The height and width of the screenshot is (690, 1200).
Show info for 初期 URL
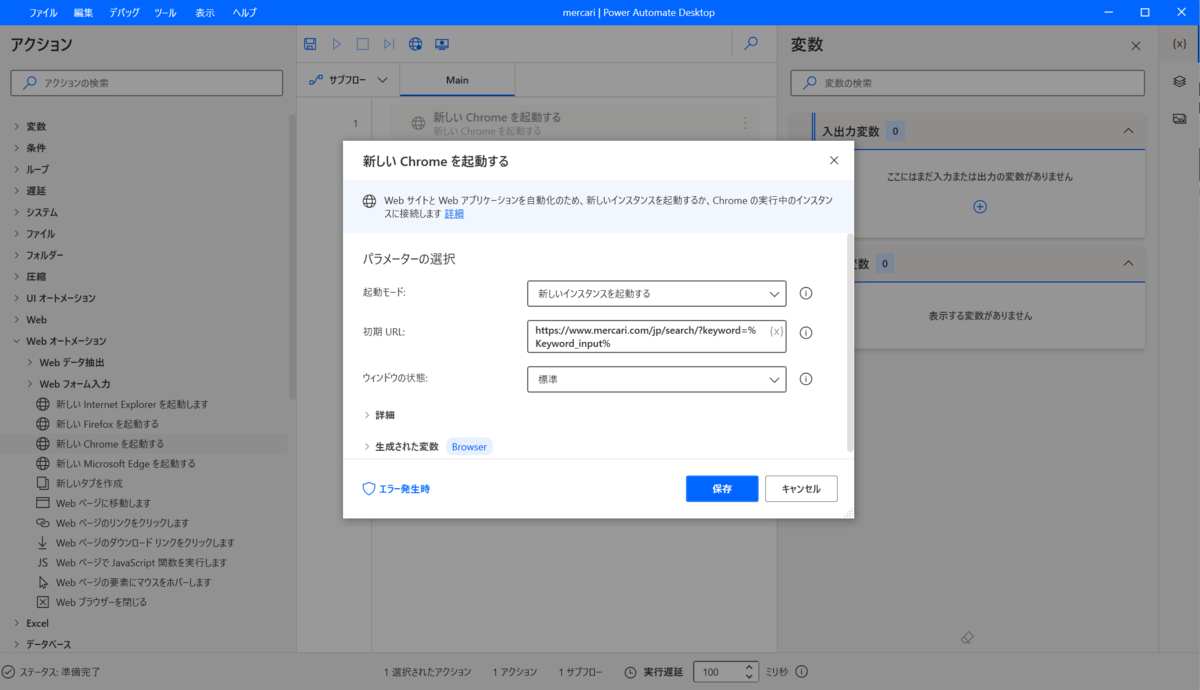pyautogui.click(x=806, y=333)
